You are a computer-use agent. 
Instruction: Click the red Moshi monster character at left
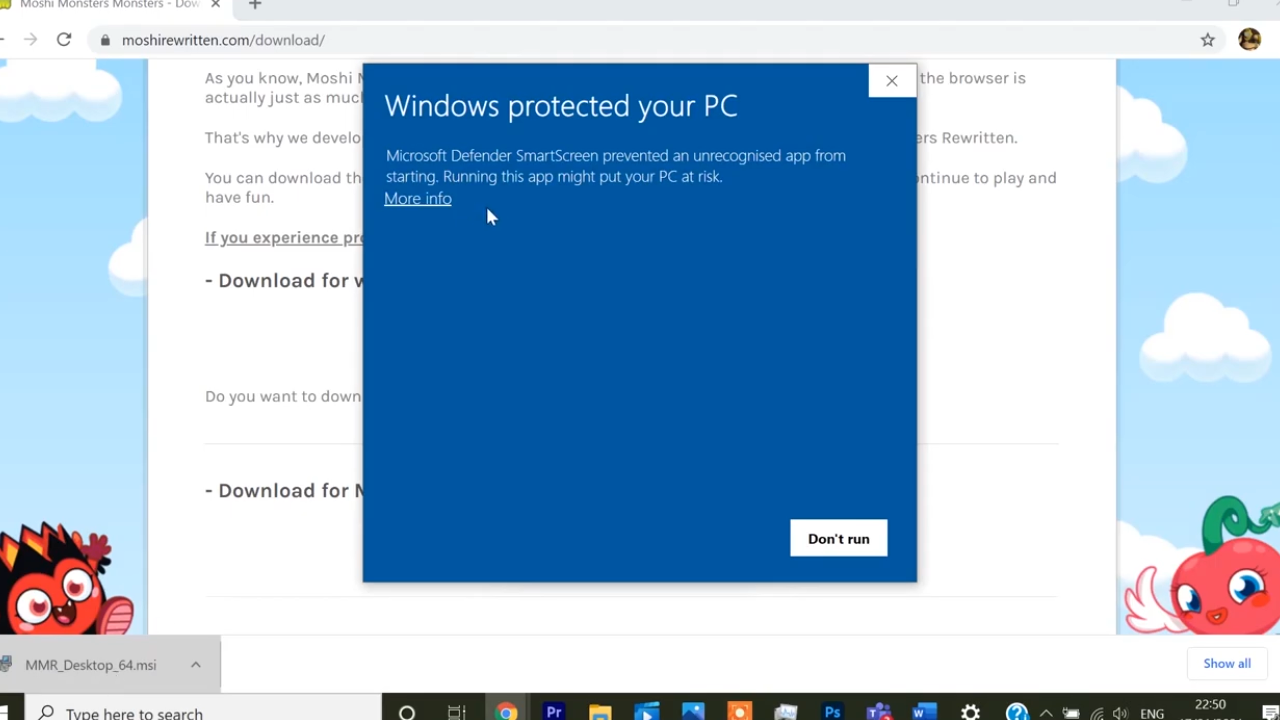tap(66, 580)
